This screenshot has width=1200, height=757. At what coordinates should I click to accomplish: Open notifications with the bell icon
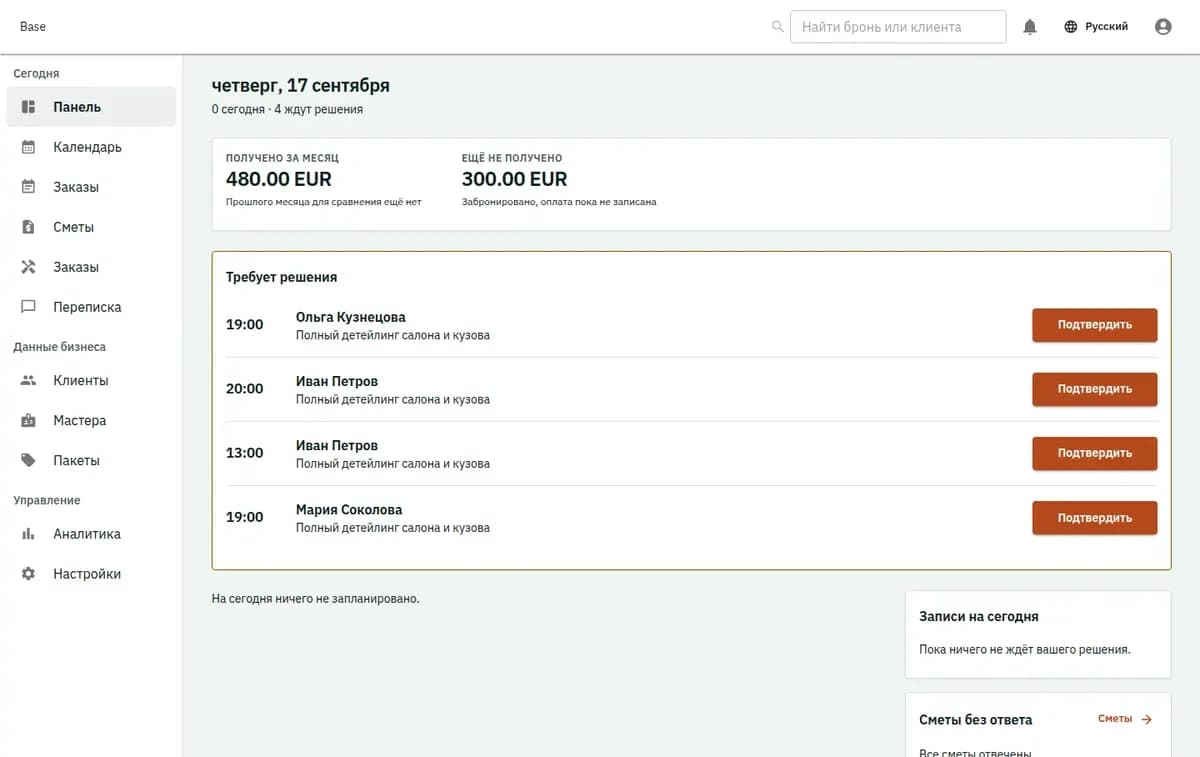1030,27
